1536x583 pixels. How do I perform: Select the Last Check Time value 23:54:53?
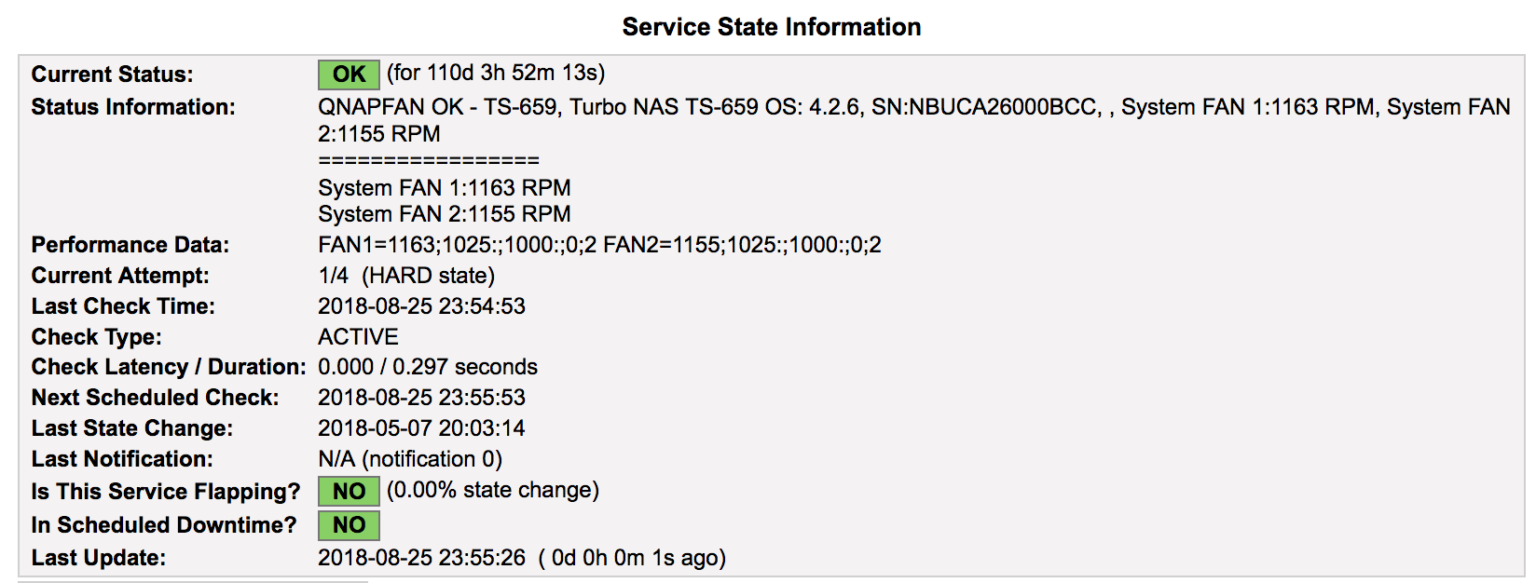[x=421, y=306]
